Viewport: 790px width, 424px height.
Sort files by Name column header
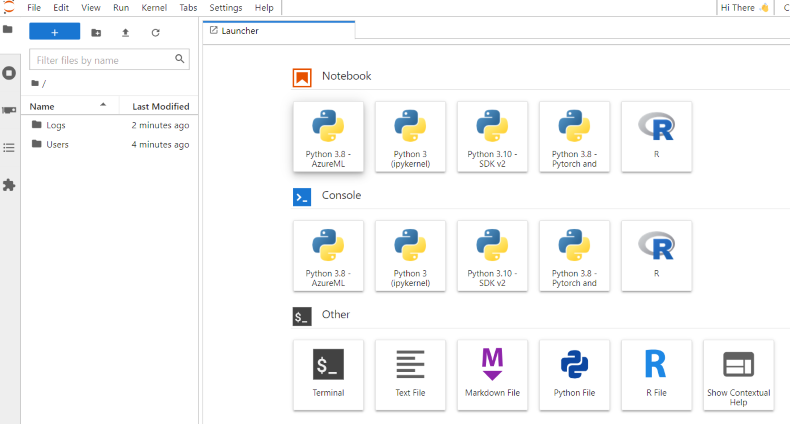pos(42,106)
